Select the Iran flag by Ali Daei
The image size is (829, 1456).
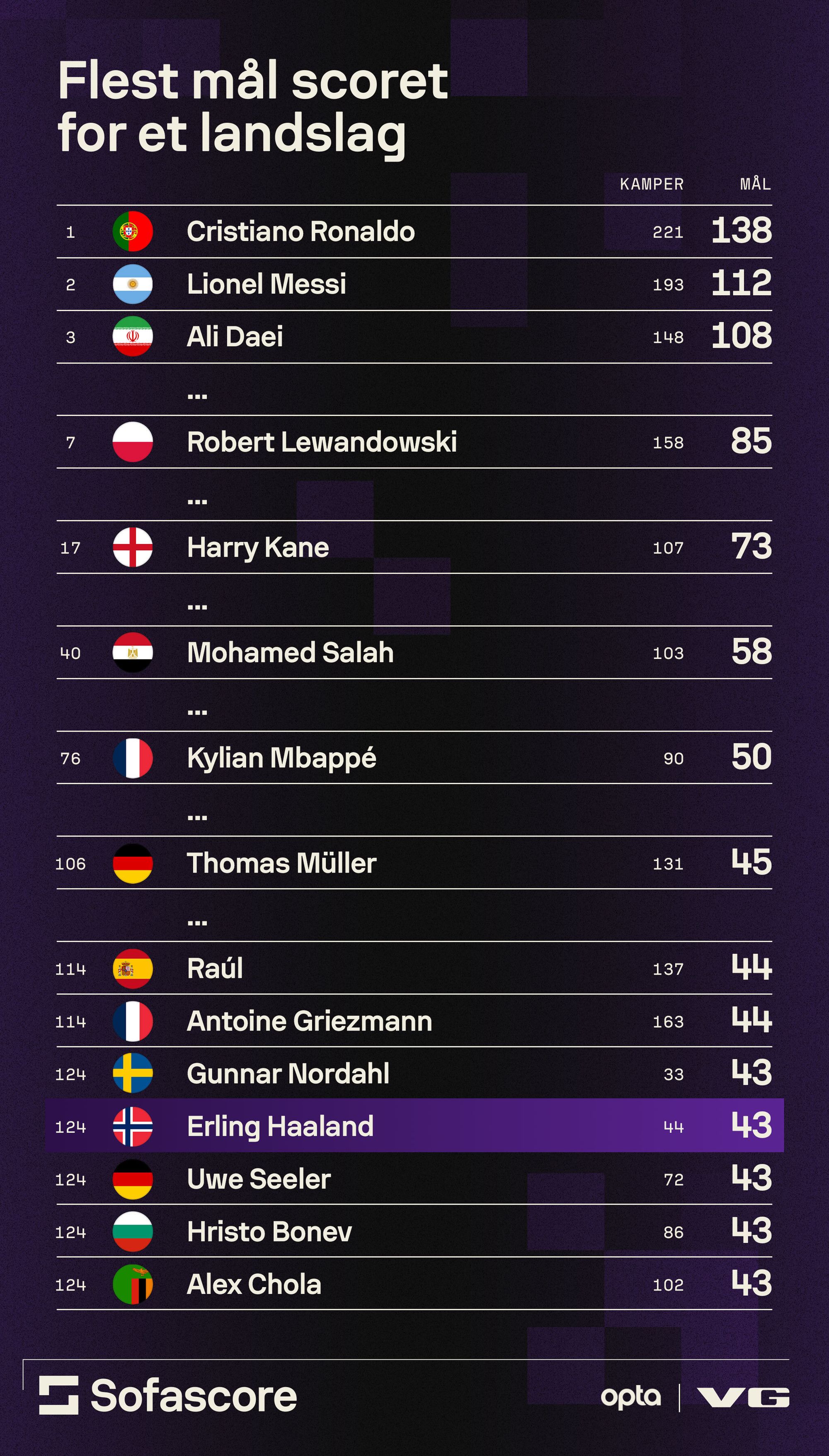click(x=133, y=336)
